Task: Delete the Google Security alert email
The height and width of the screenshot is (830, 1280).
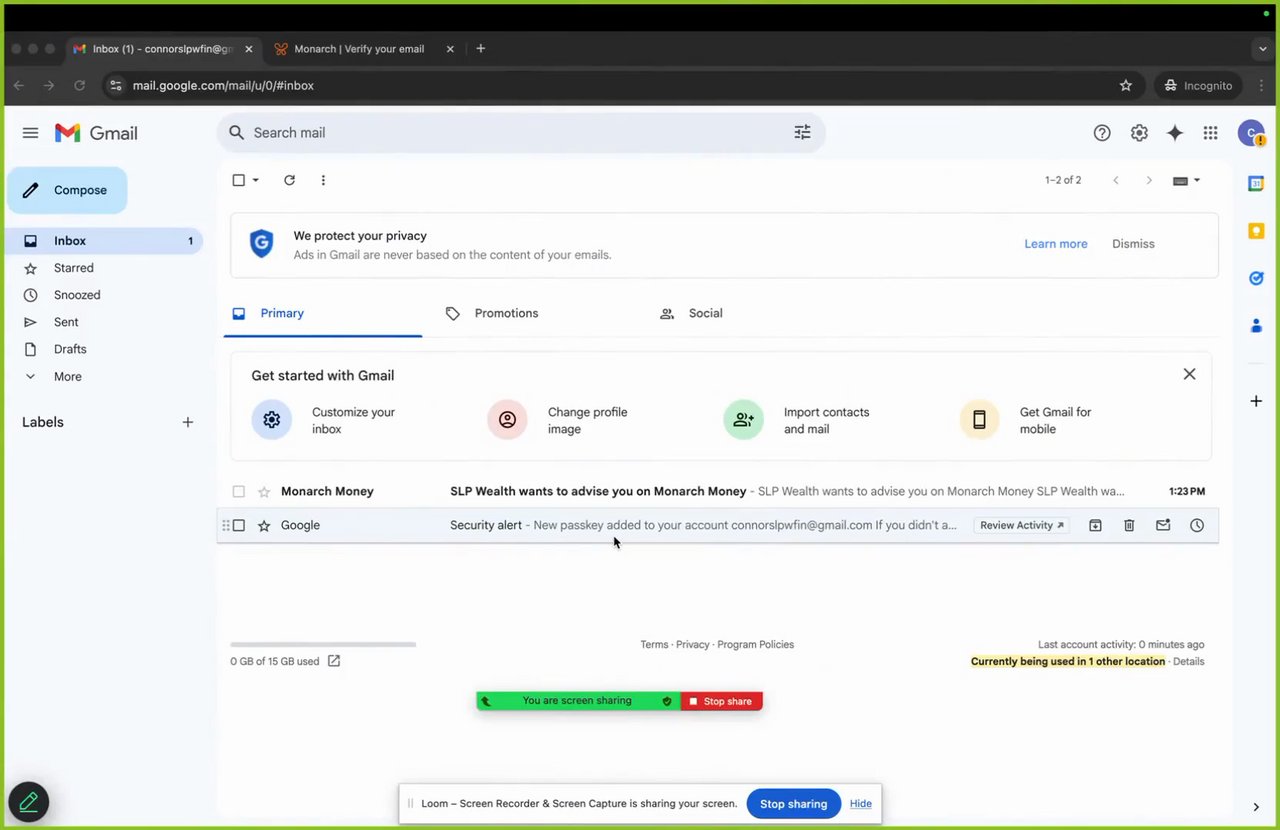Action: pos(1129,525)
